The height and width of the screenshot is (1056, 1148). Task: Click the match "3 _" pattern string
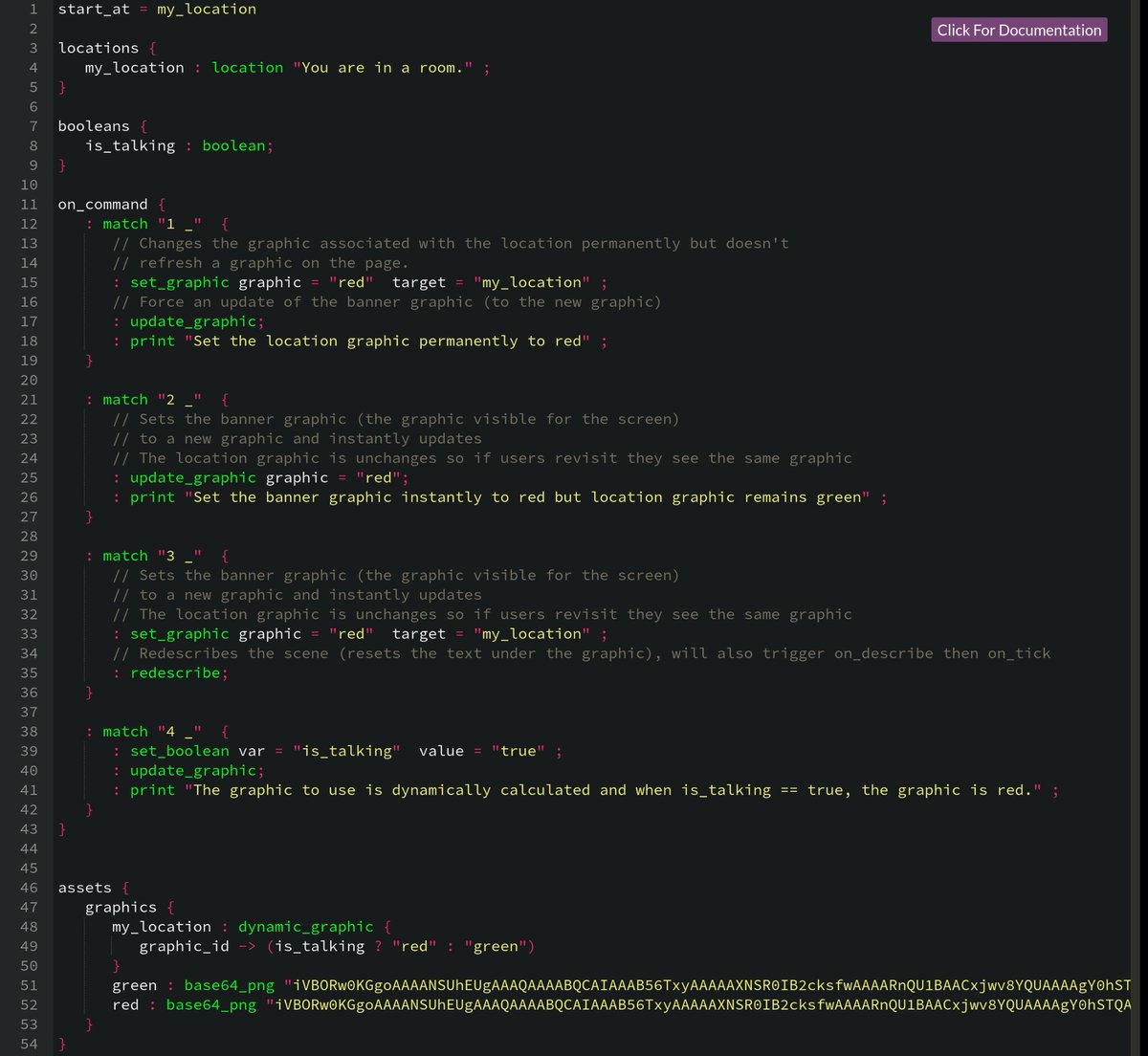[180, 556]
